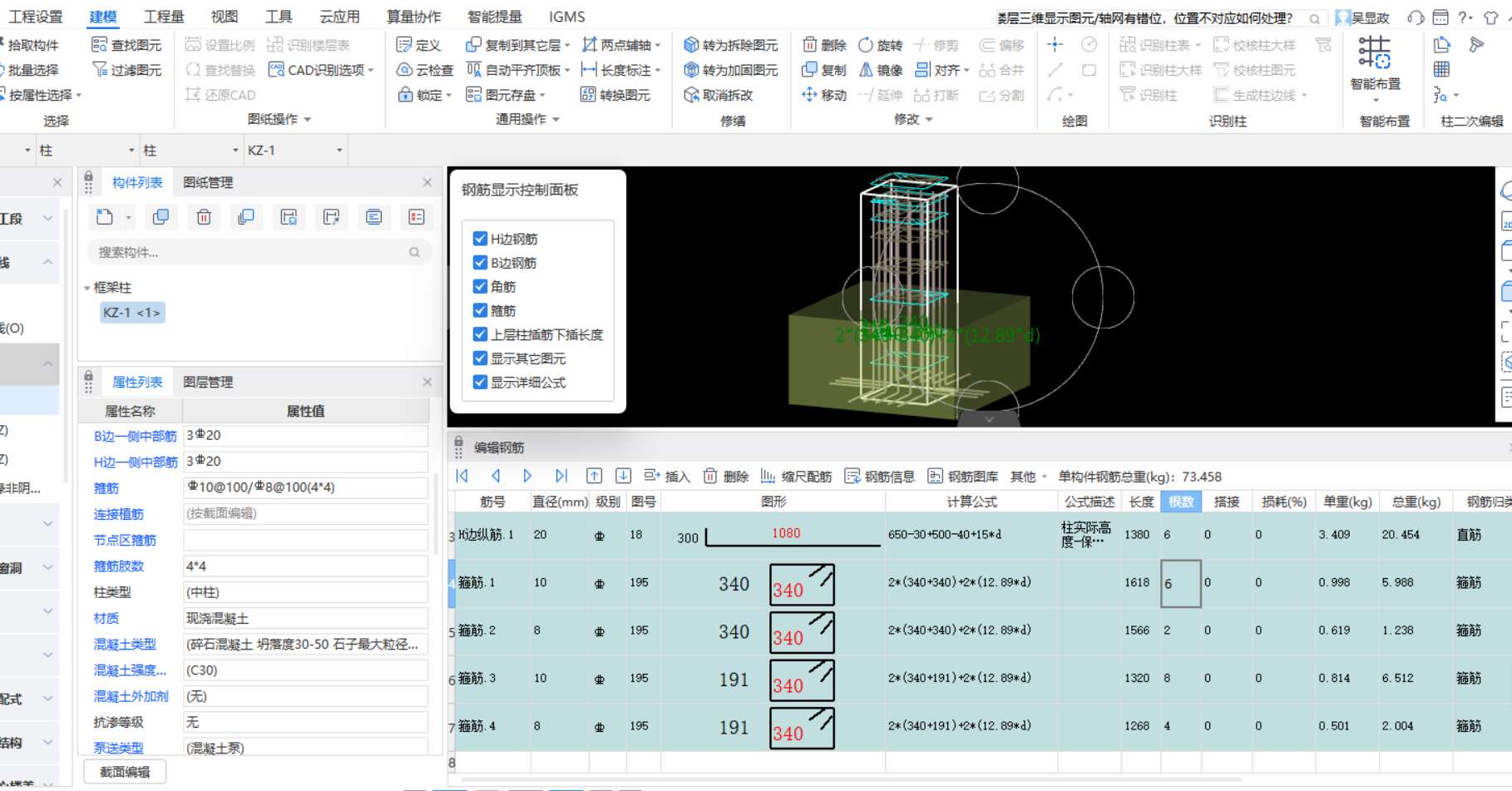The image size is (1512, 791).
Task: Jump to first rebar row icon
Action: click(462, 476)
